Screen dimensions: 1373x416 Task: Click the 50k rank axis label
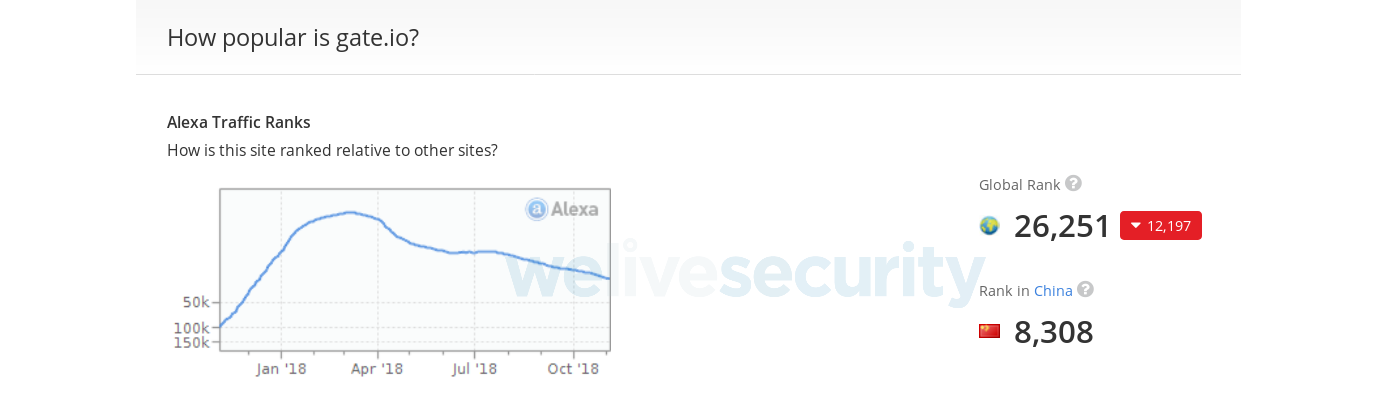pos(195,302)
